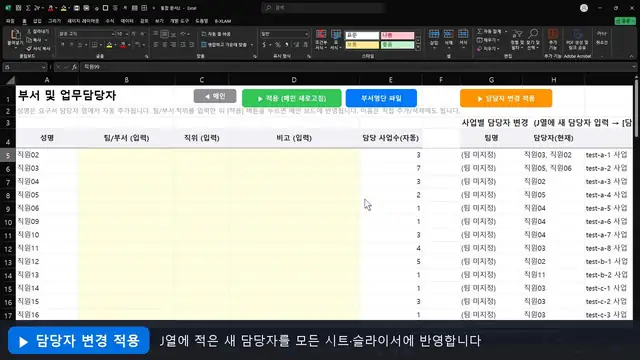Apply percent style format

pyautogui.click(x=278, y=44)
